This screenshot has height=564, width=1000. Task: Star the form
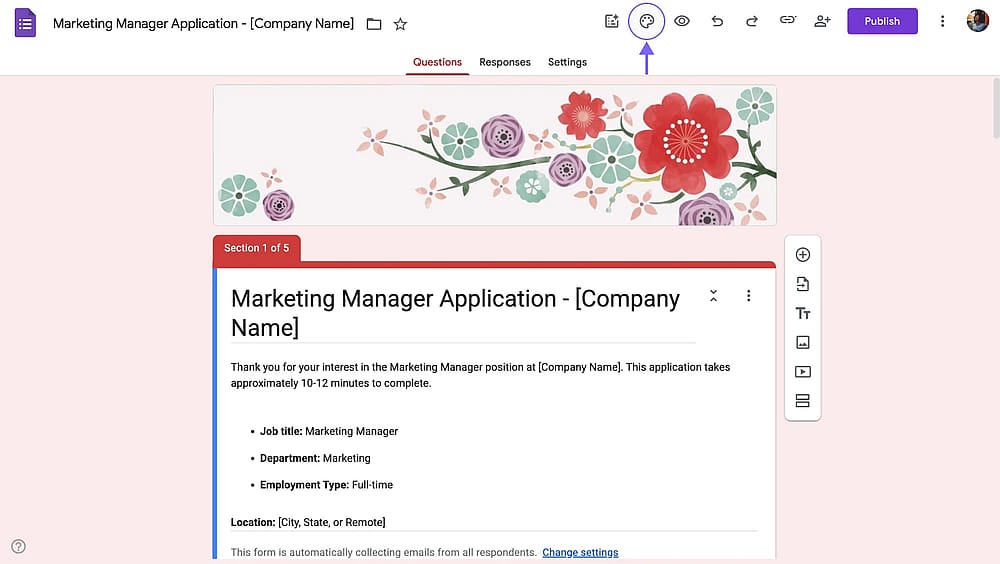400,24
